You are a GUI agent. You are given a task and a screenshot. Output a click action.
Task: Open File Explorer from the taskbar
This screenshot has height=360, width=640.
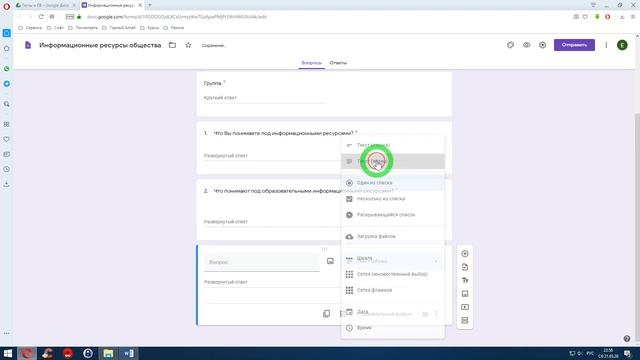(108, 353)
